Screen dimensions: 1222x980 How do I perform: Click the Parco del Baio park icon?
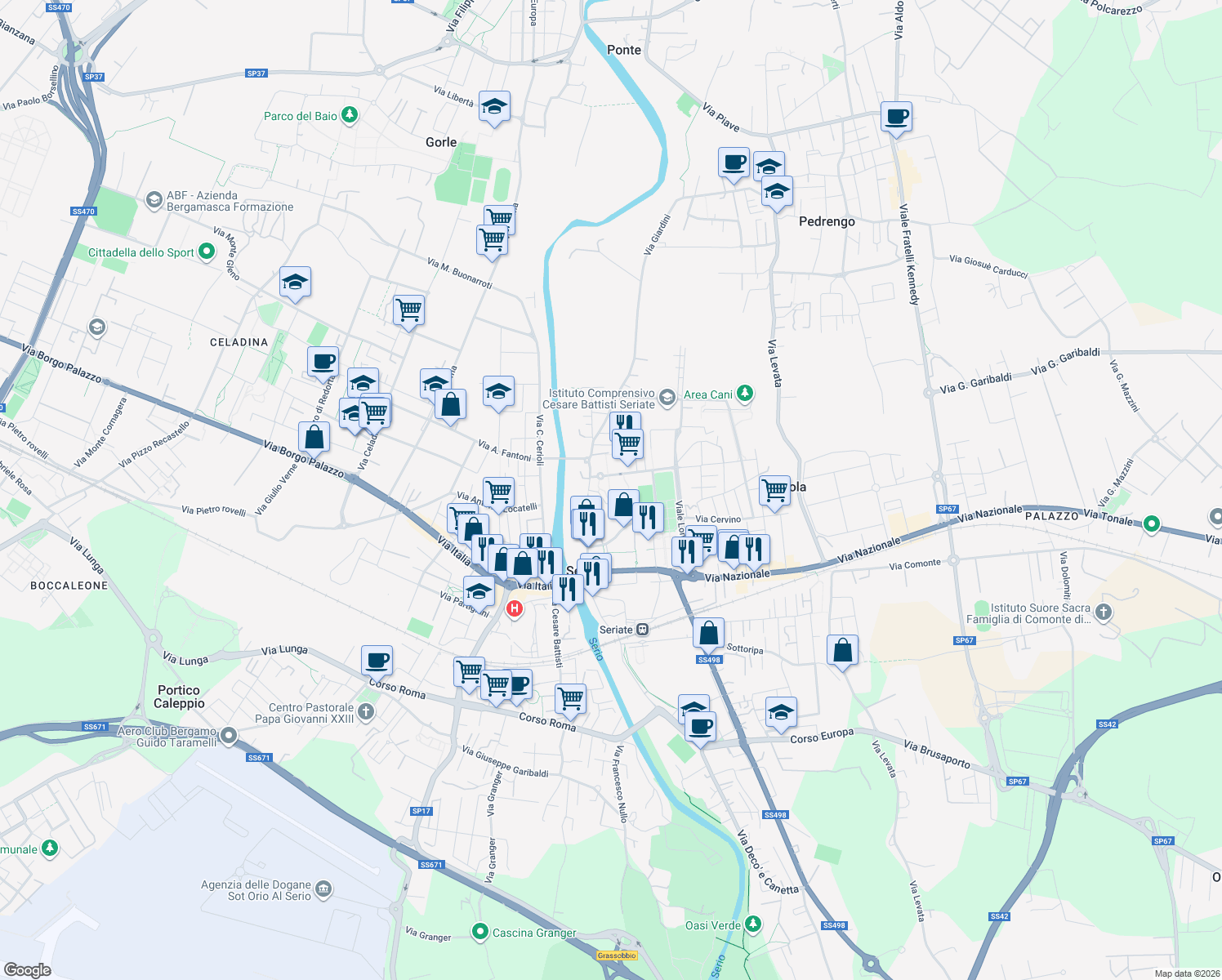(349, 114)
